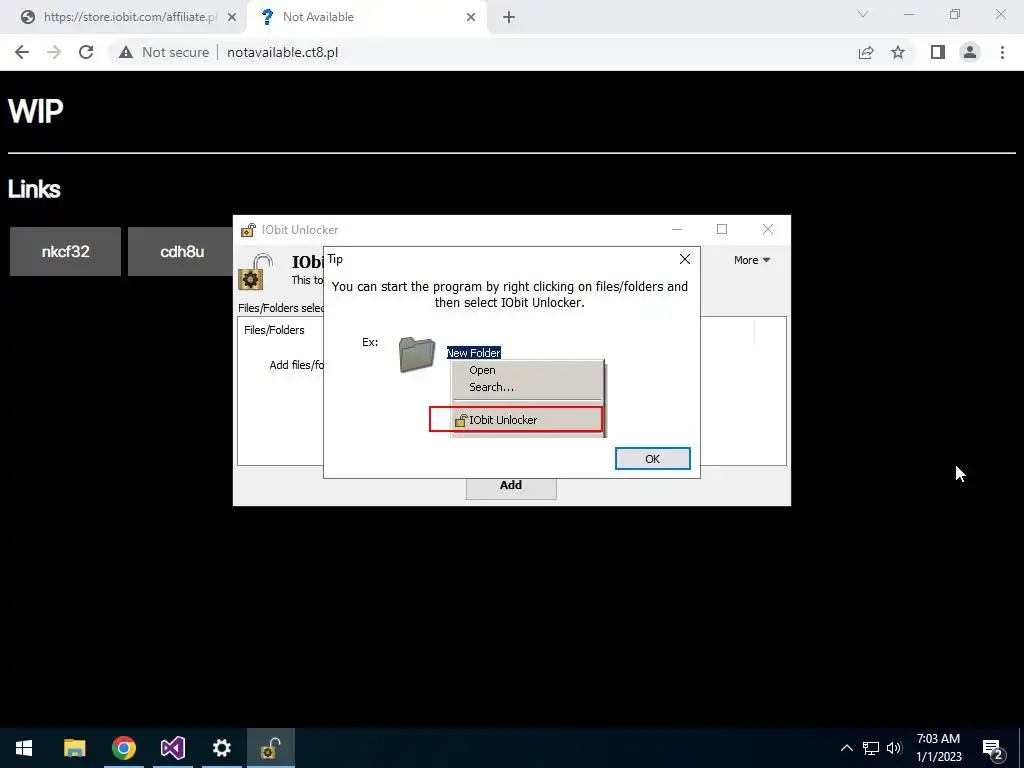This screenshot has width=1024, height=768.
Task: Open Chrome's three-dot menu
Action: point(1002,52)
